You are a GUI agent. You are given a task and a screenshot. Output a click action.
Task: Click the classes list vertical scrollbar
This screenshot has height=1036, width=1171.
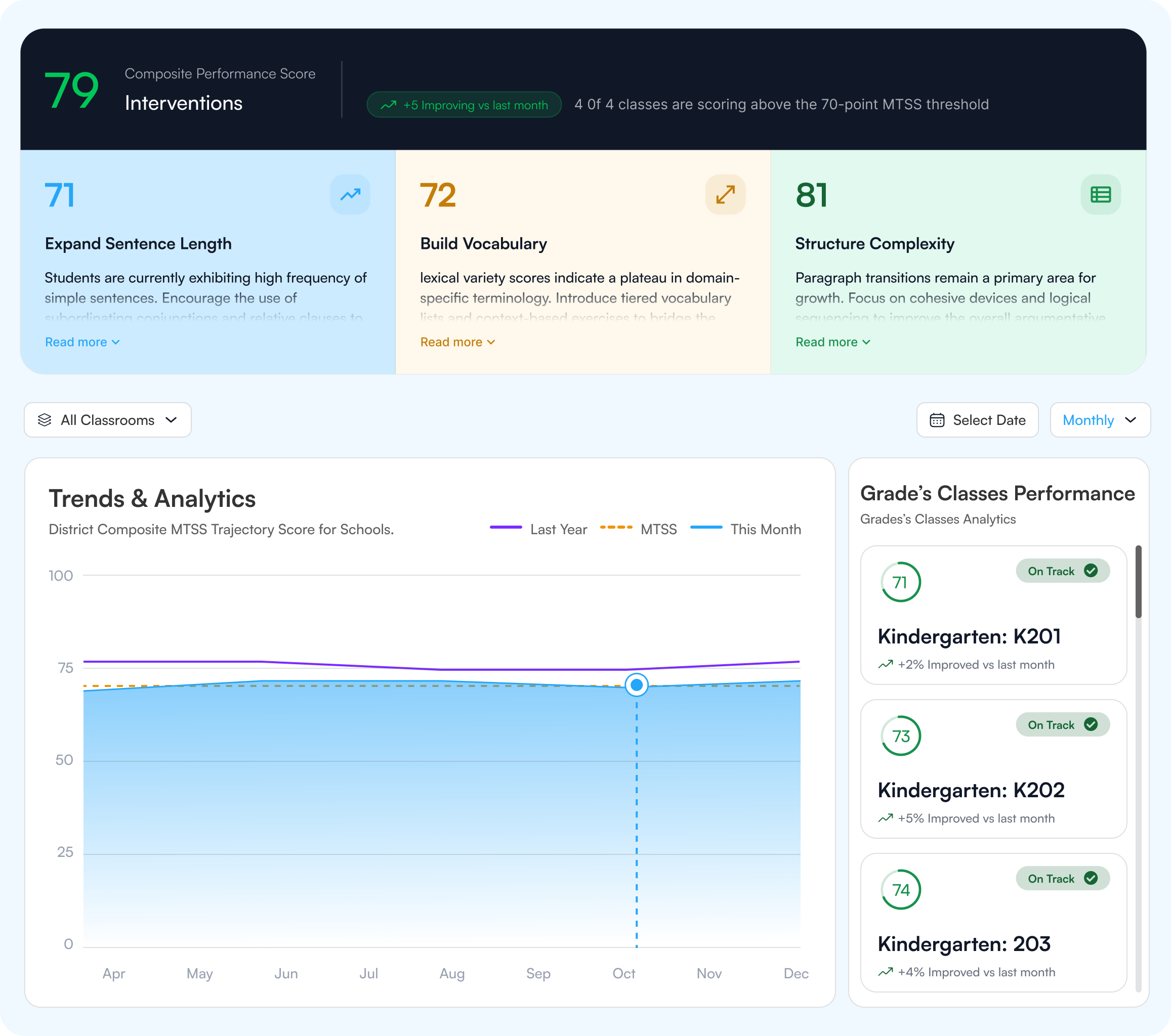coord(1138,581)
